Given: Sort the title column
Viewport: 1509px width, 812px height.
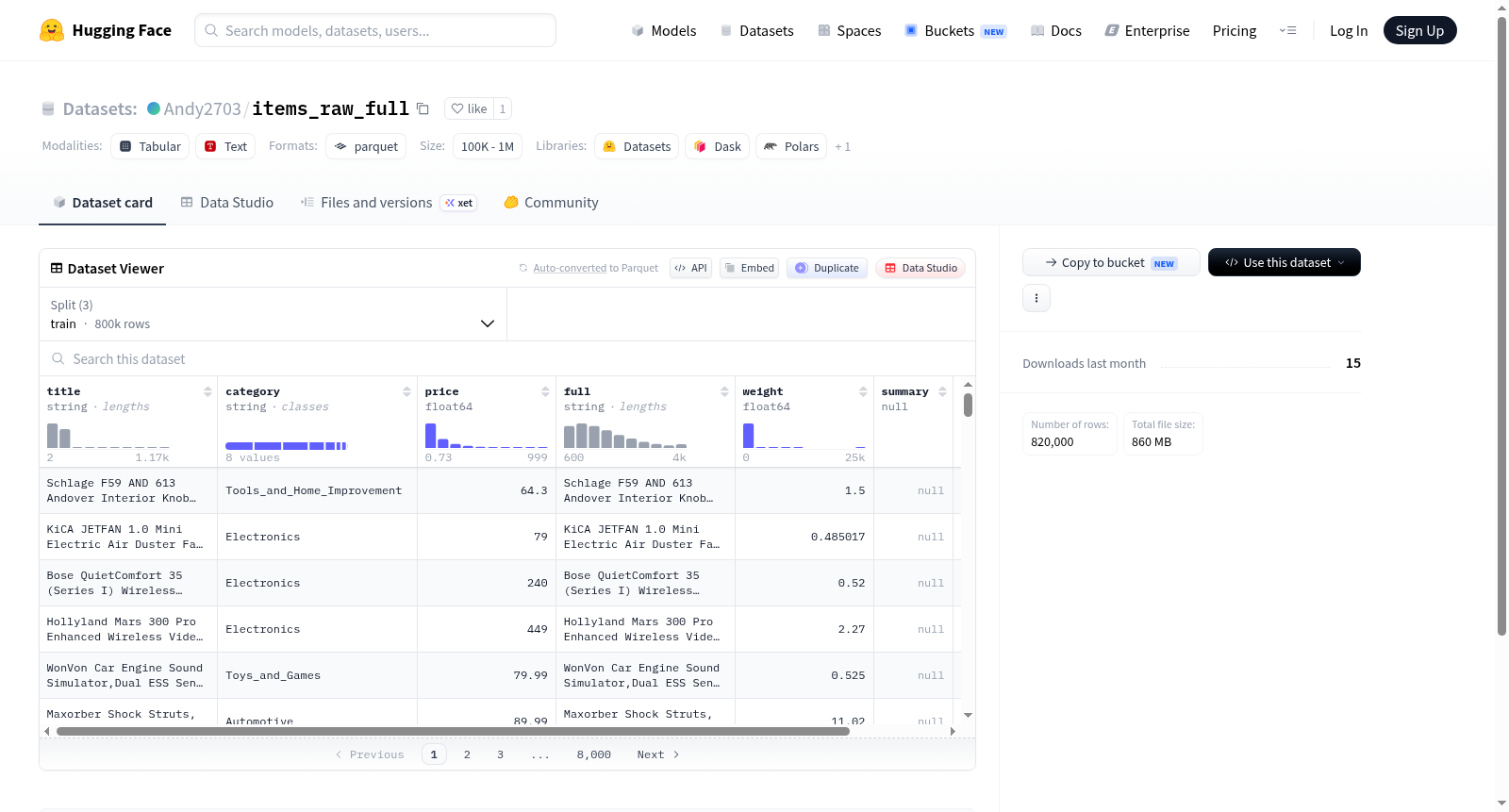Looking at the screenshot, I should [207, 391].
